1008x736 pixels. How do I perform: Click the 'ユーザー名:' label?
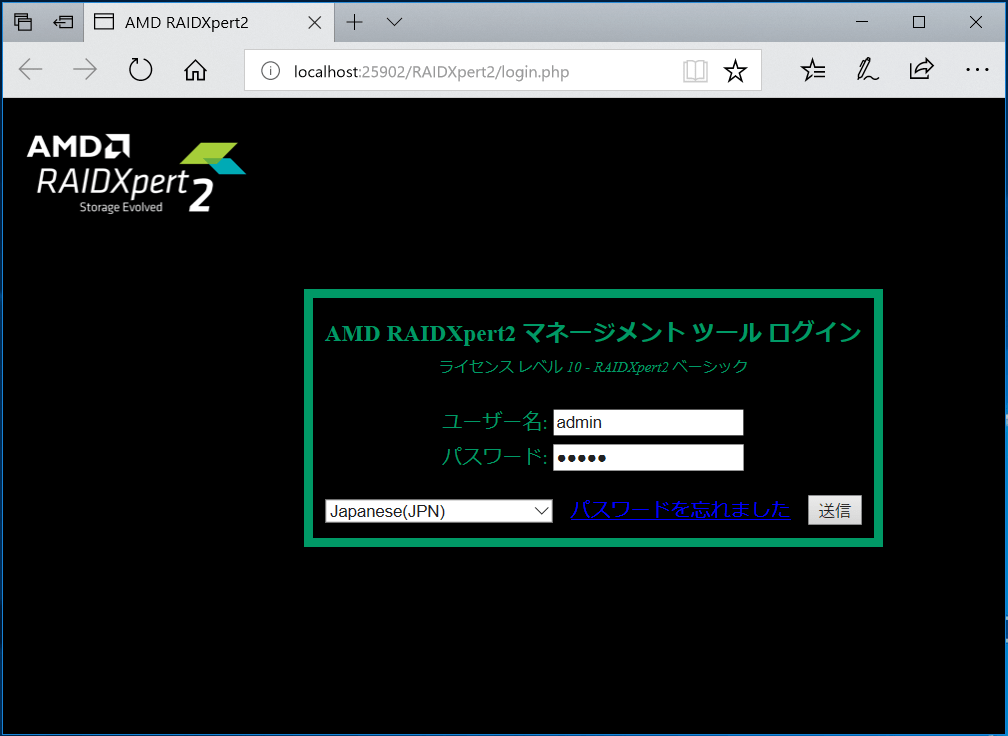click(x=494, y=422)
